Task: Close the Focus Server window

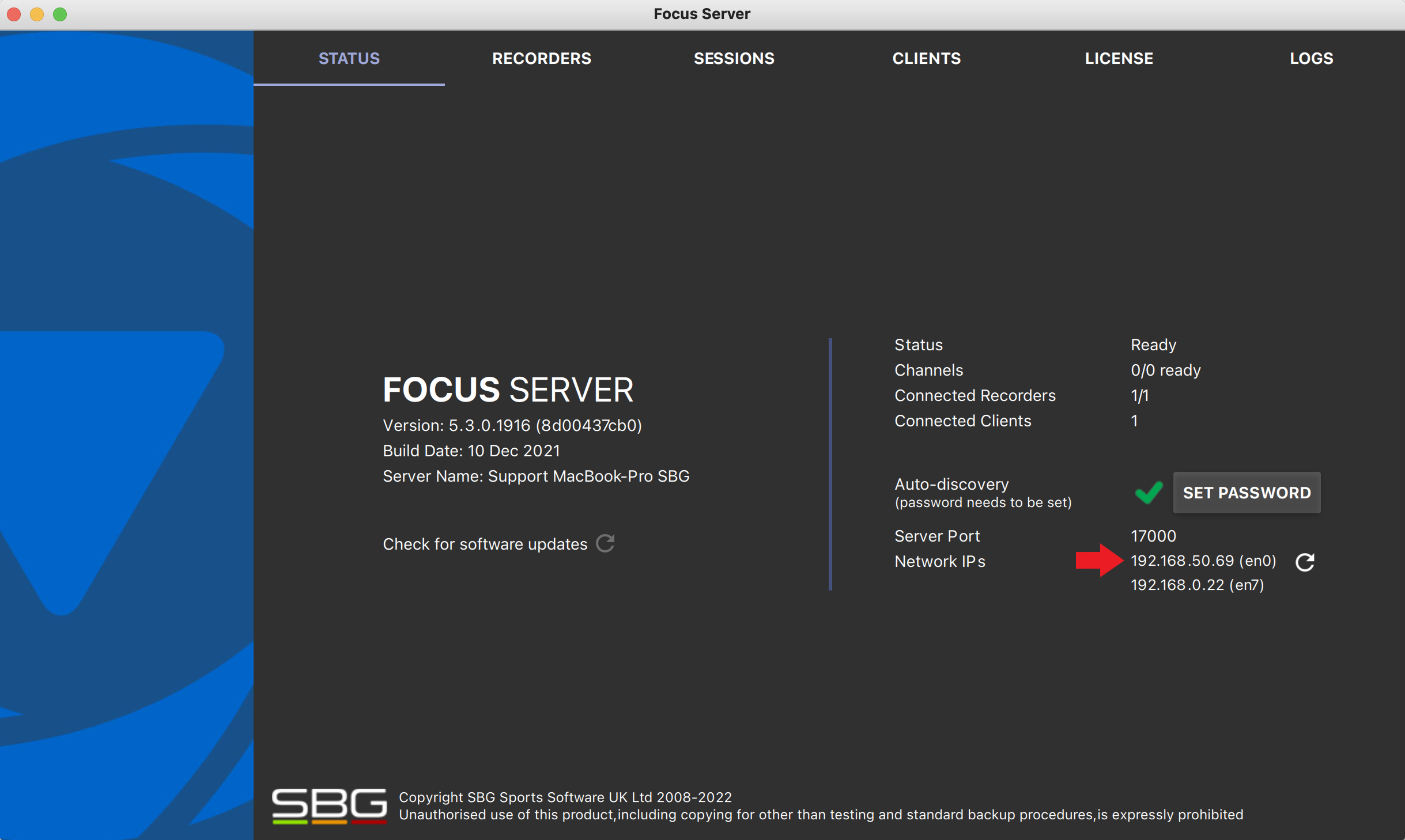Action: (14, 14)
